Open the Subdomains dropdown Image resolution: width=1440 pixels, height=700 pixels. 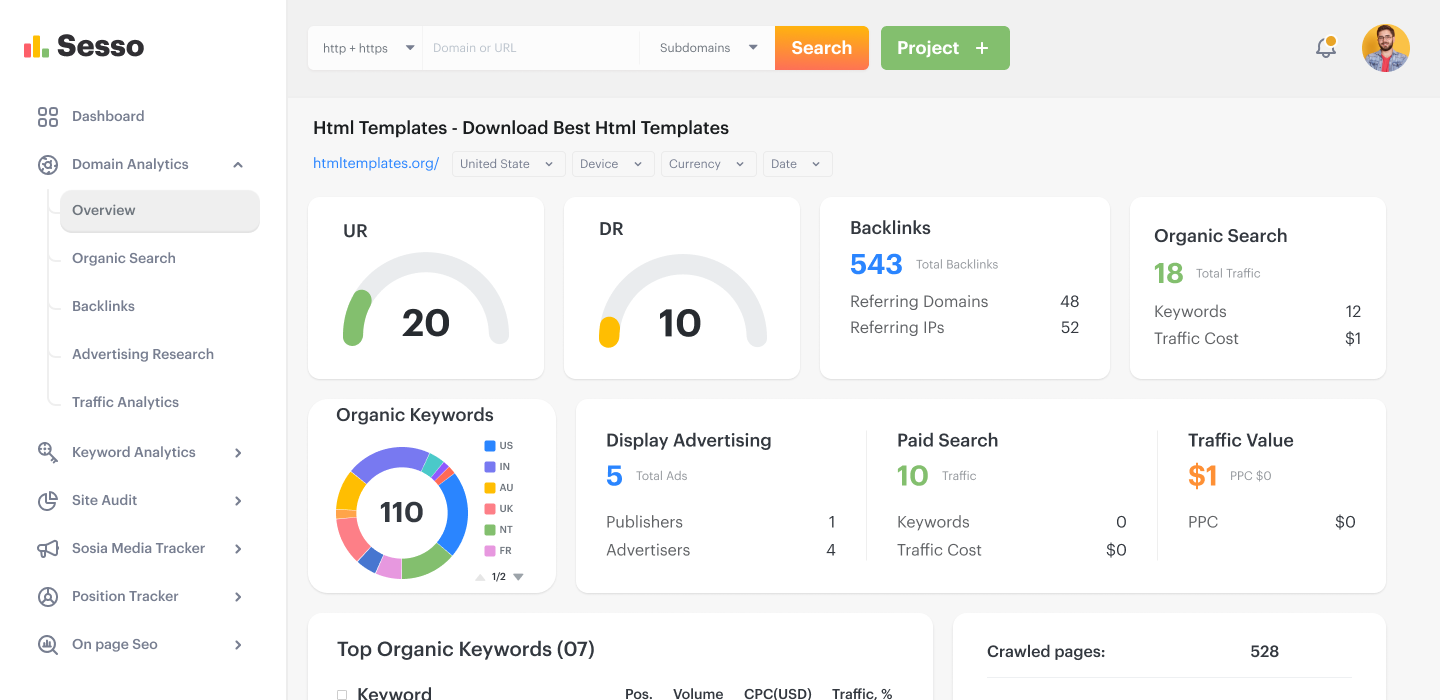coord(707,48)
